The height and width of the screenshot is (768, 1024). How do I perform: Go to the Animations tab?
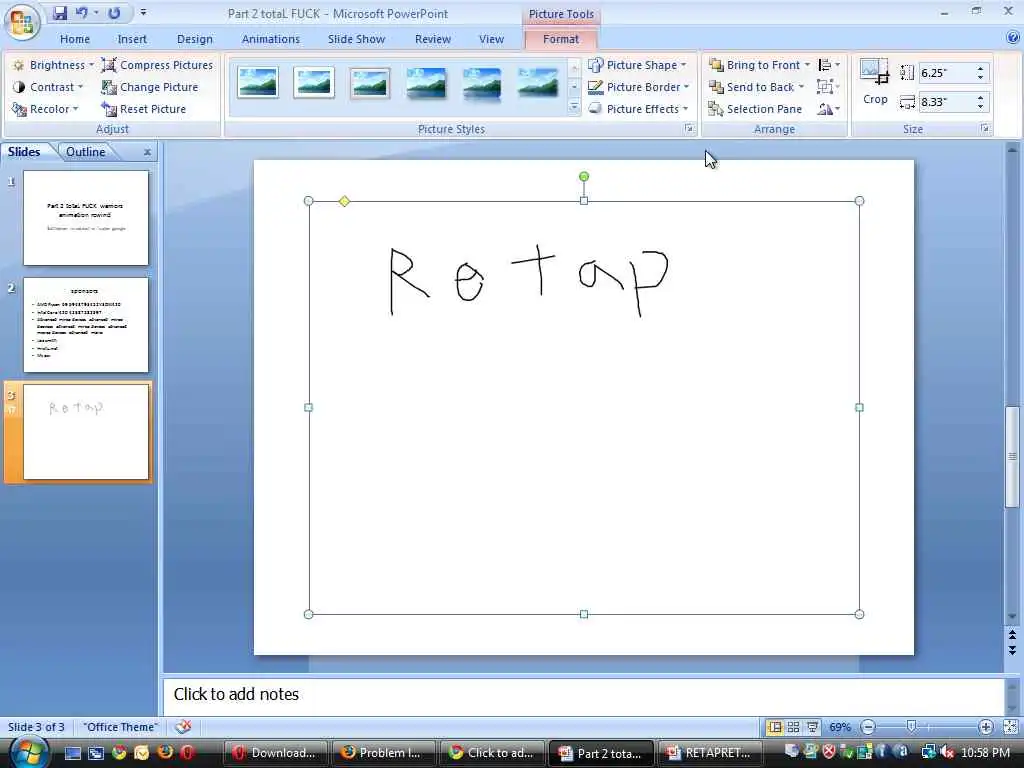pos(270,39)
